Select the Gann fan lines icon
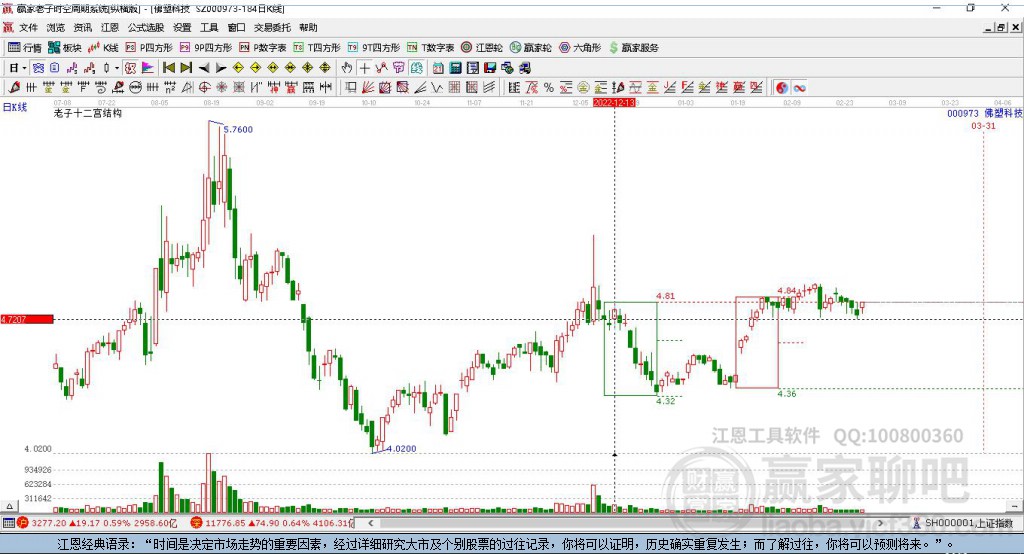 [368, 87]
